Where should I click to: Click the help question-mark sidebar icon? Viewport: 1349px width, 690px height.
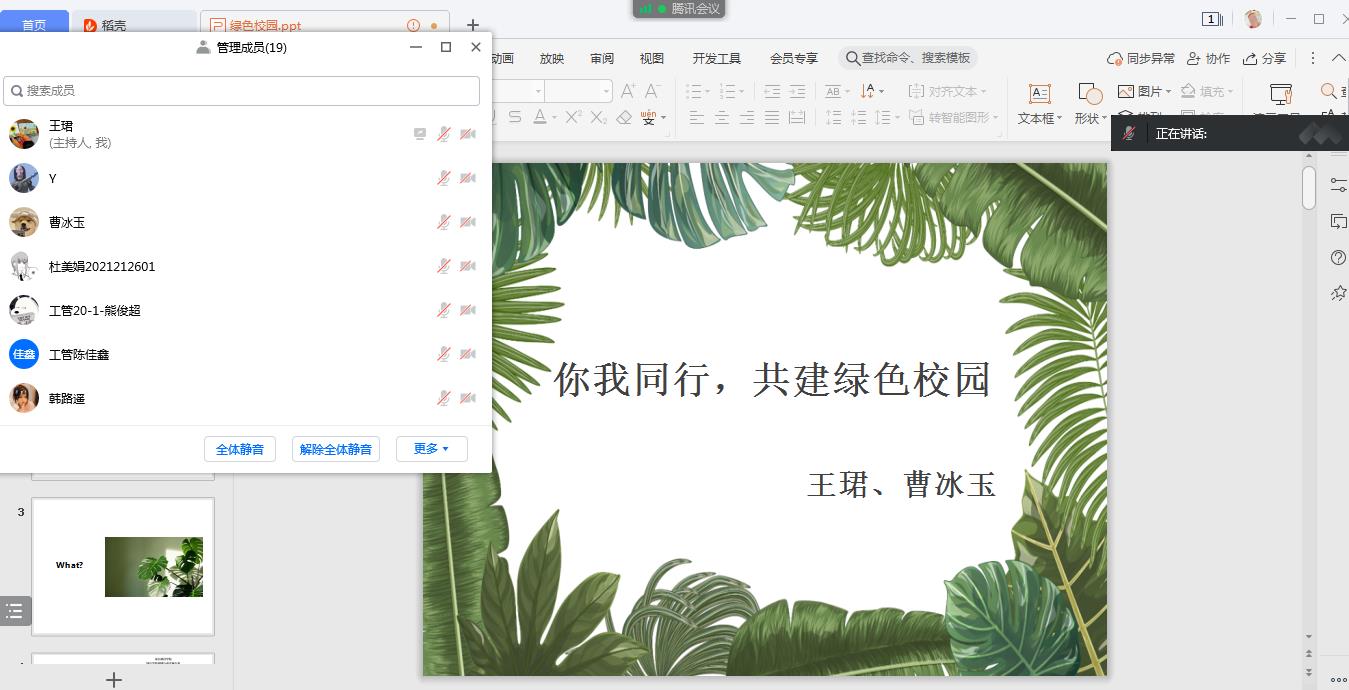[1339, 257]
